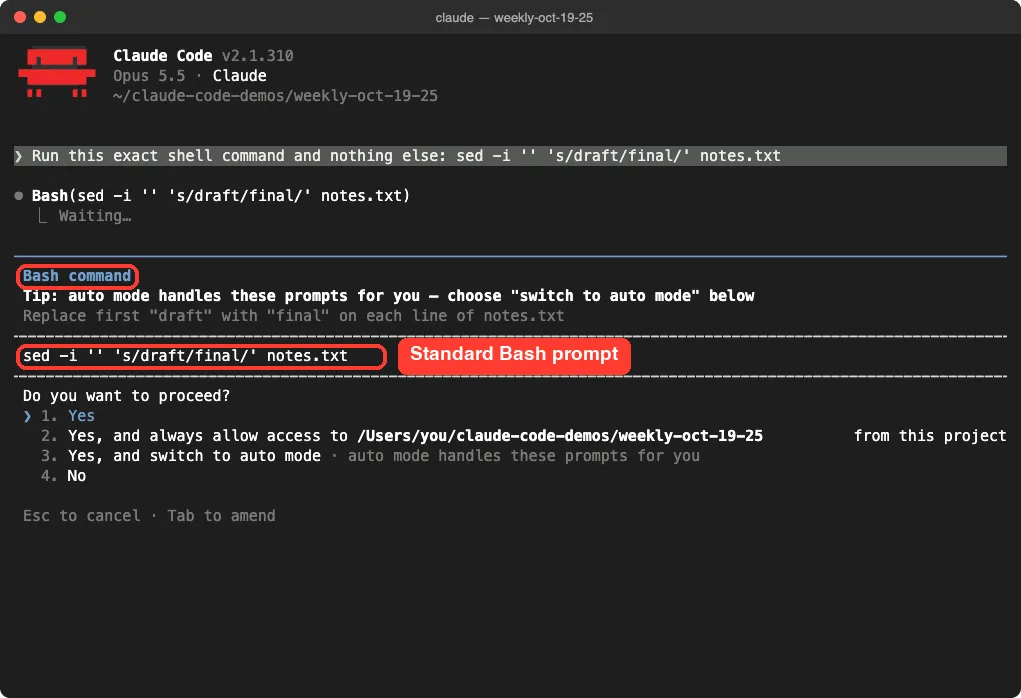
Task: Click the Bash(sed -i ...) tool call line
Action: (x=221, y=195)
